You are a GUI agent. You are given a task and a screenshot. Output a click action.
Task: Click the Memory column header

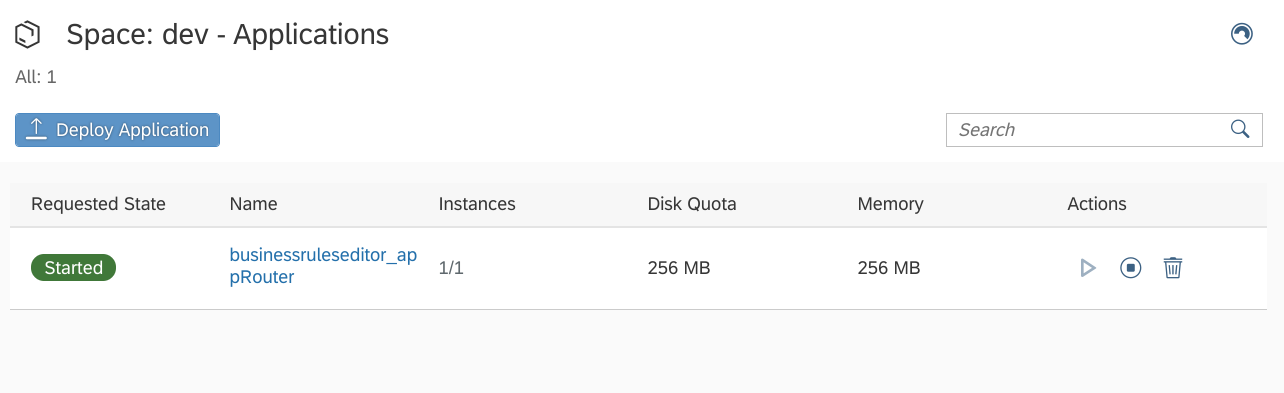890,204
